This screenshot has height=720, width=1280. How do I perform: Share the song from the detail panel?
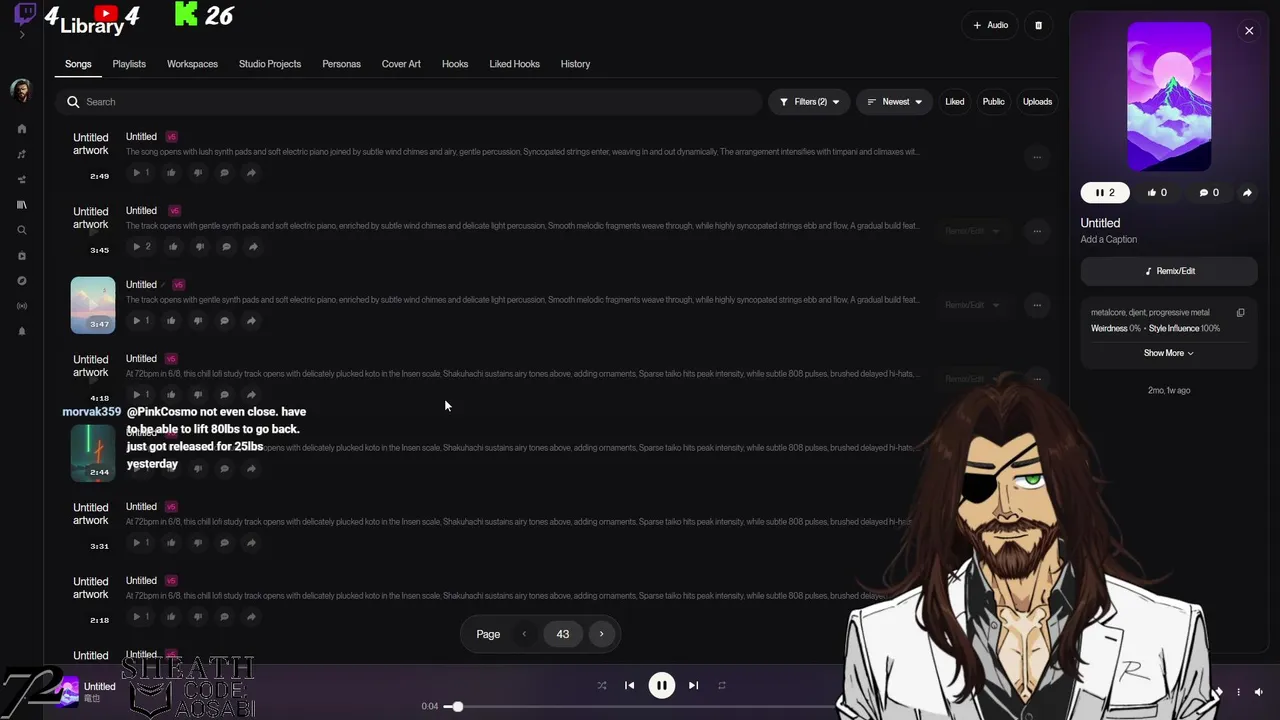1247,193
